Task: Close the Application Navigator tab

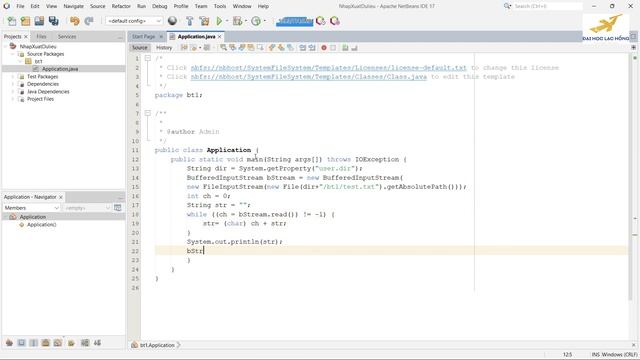Action: point(61,197)
